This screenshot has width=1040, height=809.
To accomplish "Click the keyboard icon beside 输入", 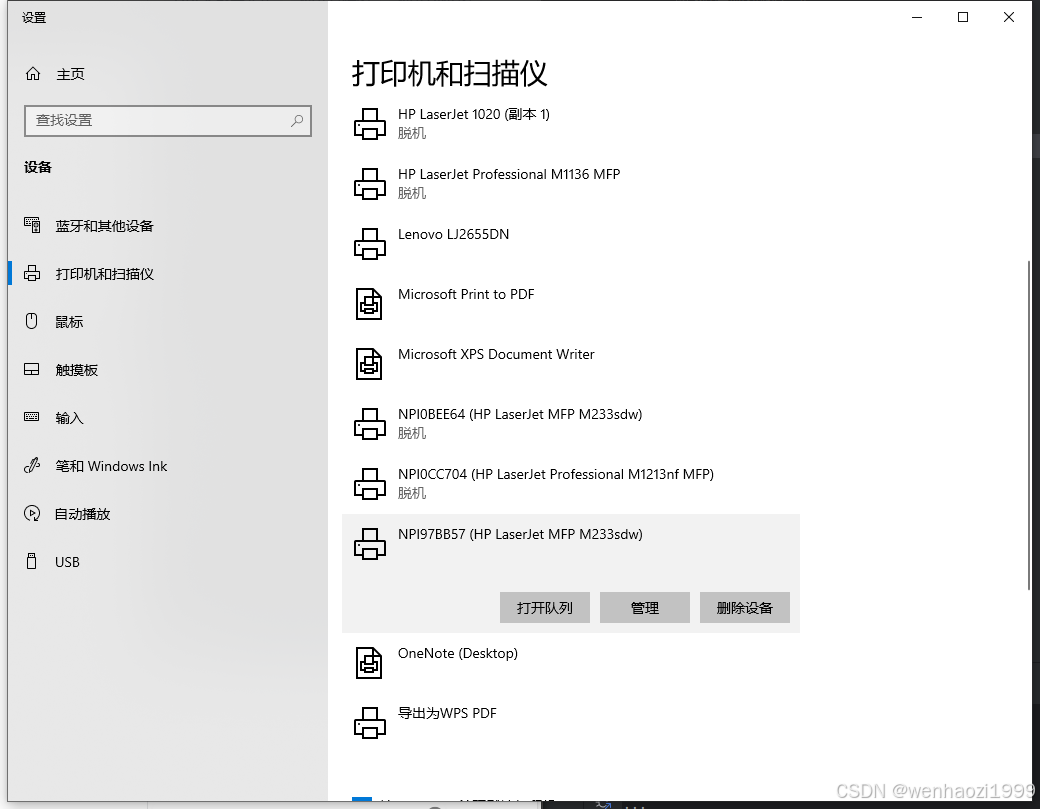I will [x=32, y=417].
